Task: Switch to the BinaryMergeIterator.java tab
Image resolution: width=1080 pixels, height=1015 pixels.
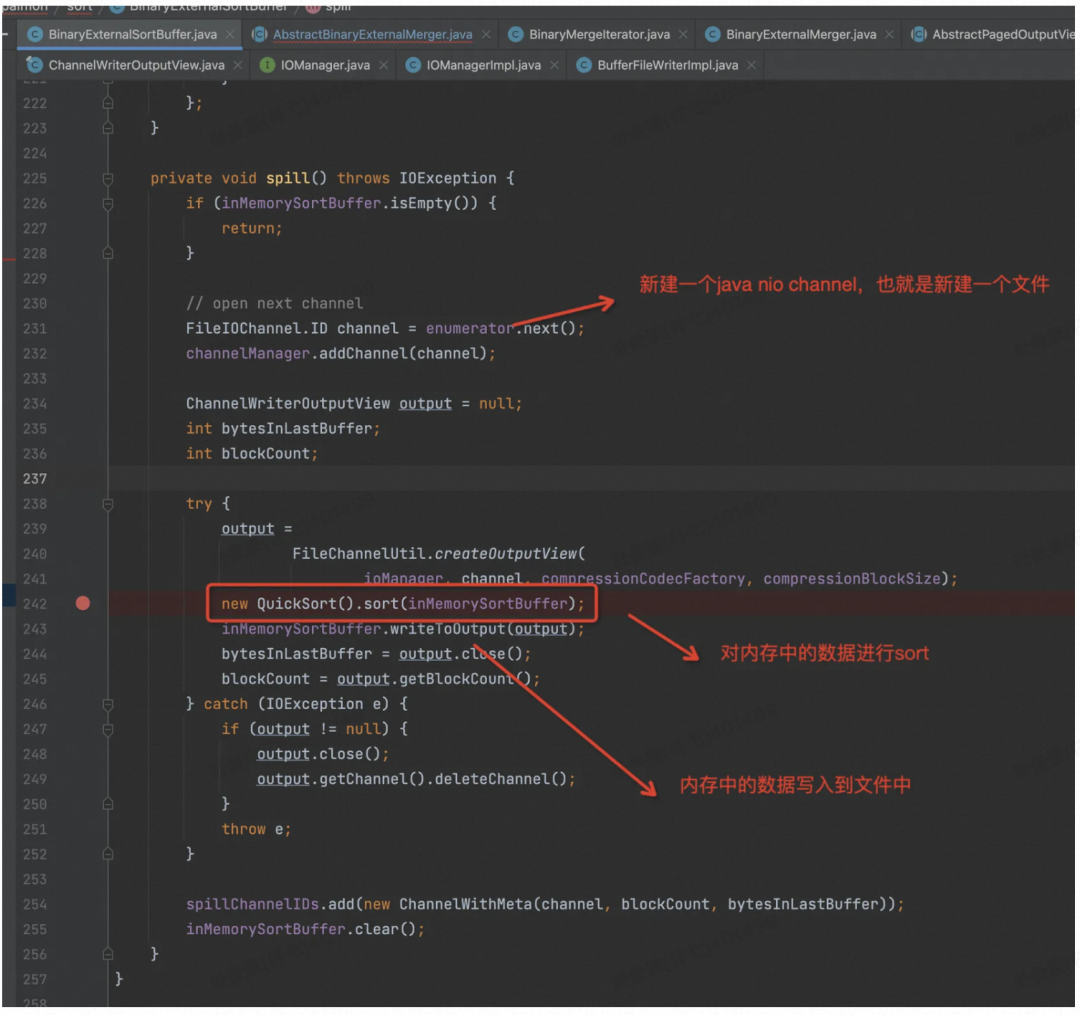Action: (599, 34)
